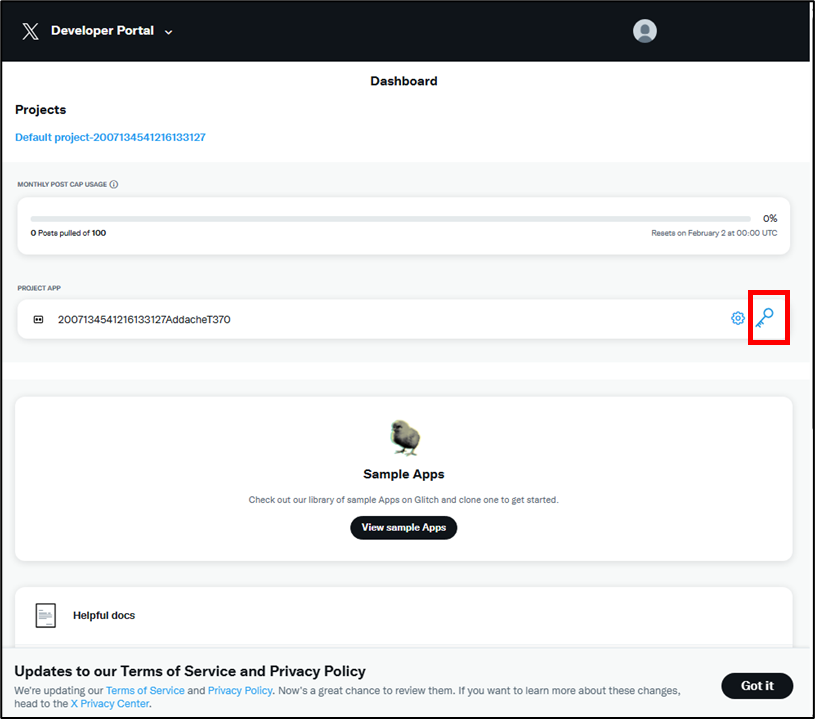Open app settings with the gear icon

(738, 318)
